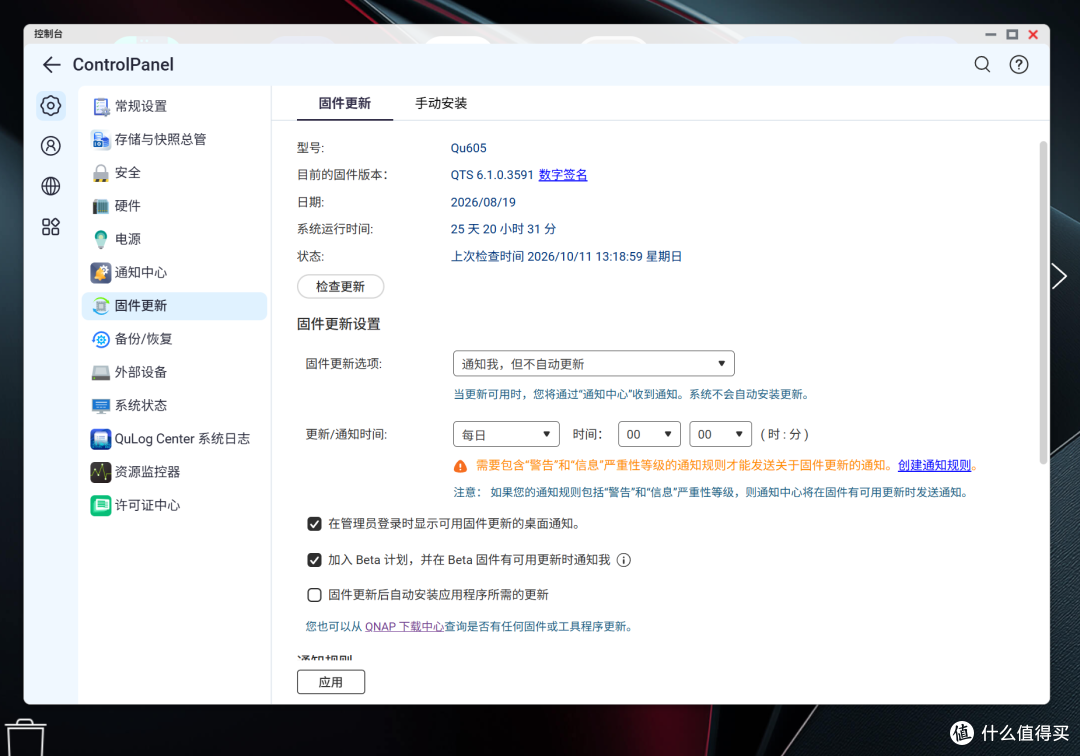
Task: Click the 电源 light bulb icon
Action: click(x=101, y=239)
